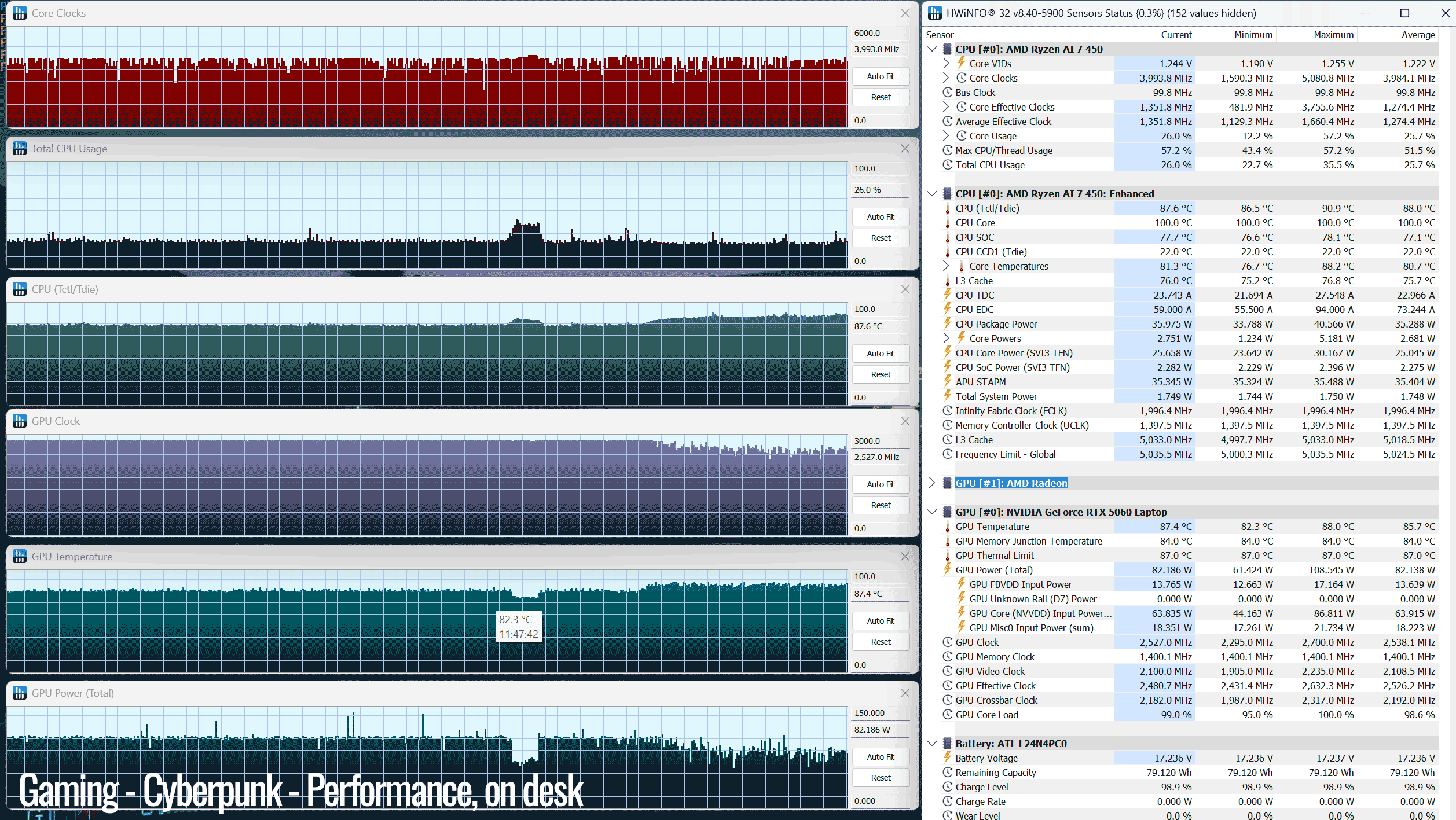This screenshot has height=820, width=1456.
Task: Click the HWiNFO Sensors Status window app icon
Action: click(935, 13)
